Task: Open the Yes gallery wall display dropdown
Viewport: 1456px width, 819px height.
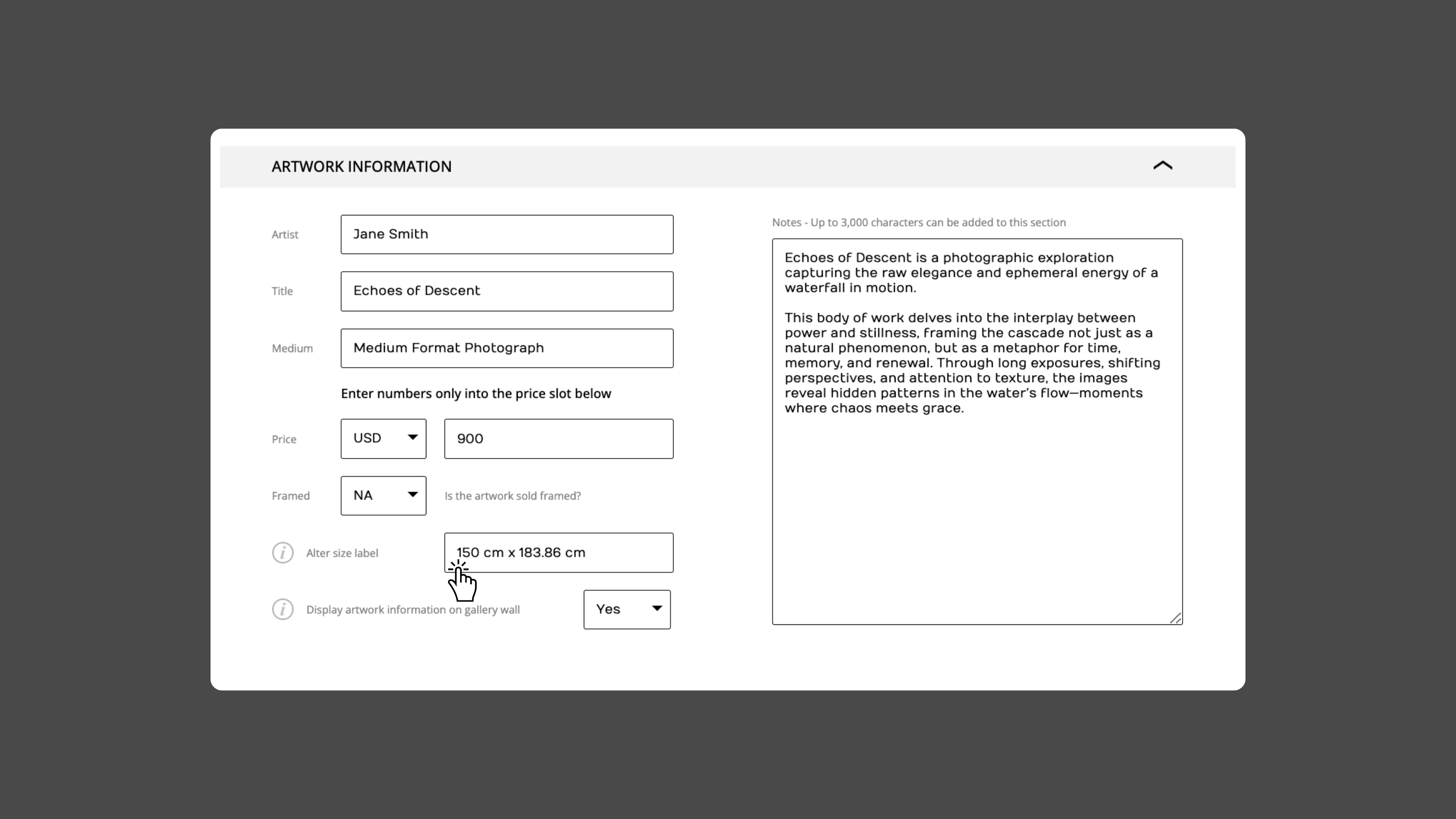Action: coord(627,609)
